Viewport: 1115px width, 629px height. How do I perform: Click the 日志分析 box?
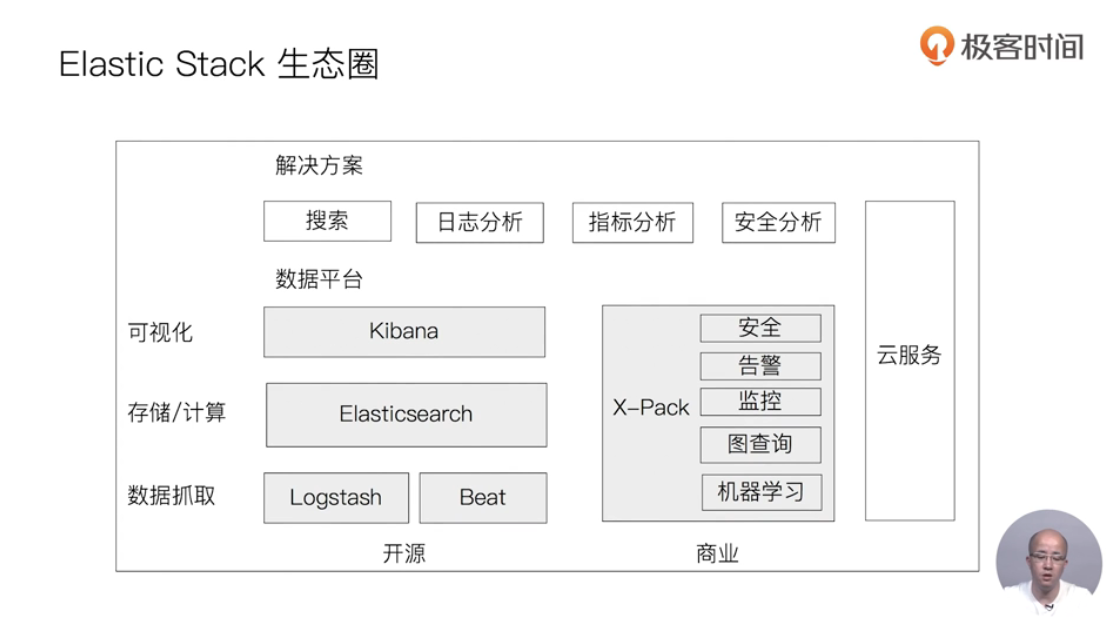479,223
